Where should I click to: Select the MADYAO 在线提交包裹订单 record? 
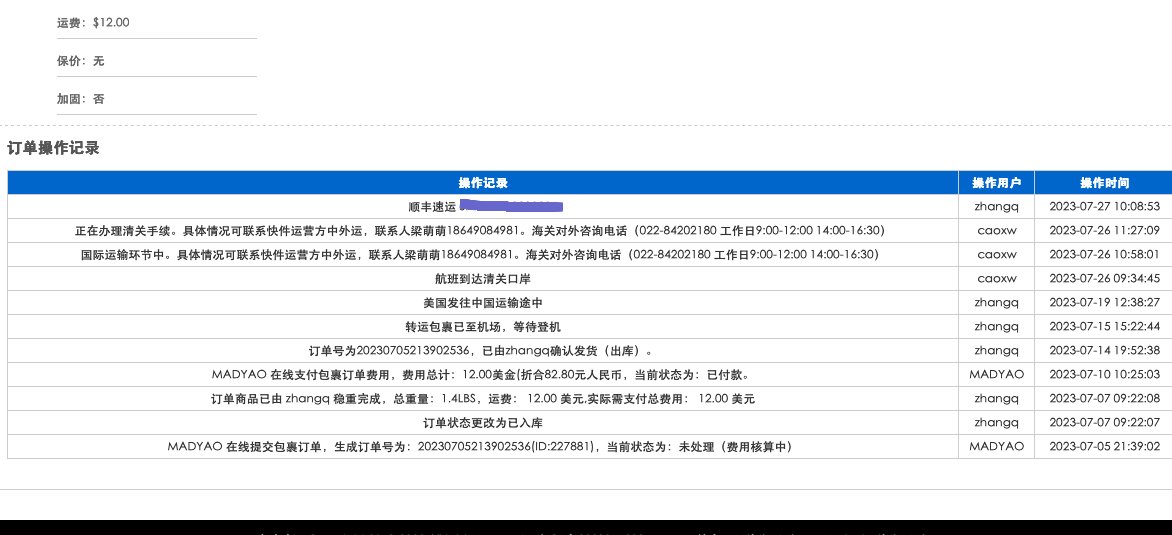[x=479, y=446]
